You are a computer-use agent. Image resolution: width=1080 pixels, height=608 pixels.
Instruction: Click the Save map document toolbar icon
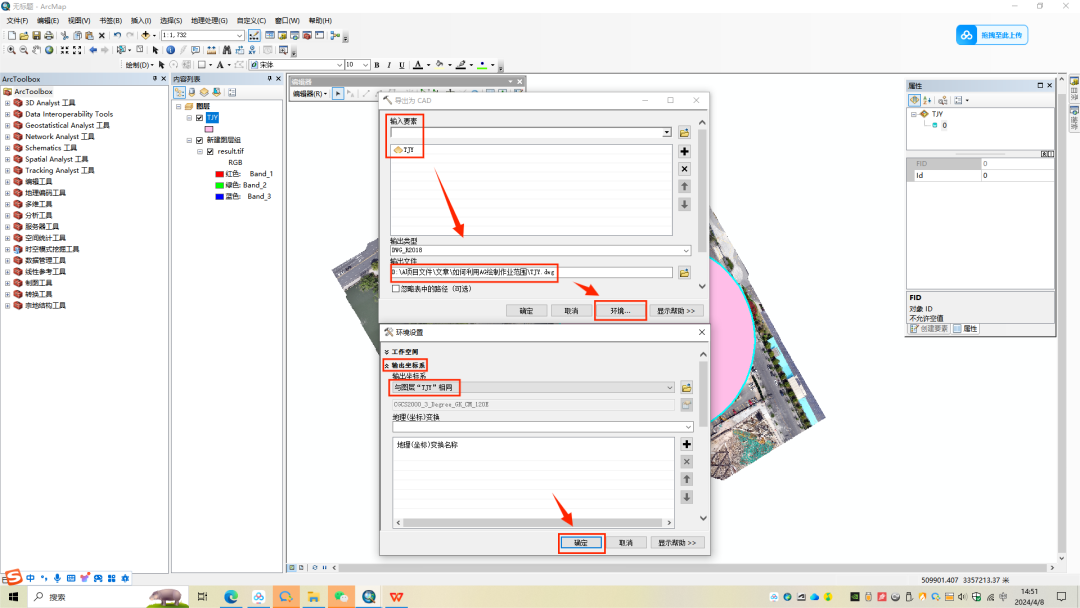click(x=37, y=35)
